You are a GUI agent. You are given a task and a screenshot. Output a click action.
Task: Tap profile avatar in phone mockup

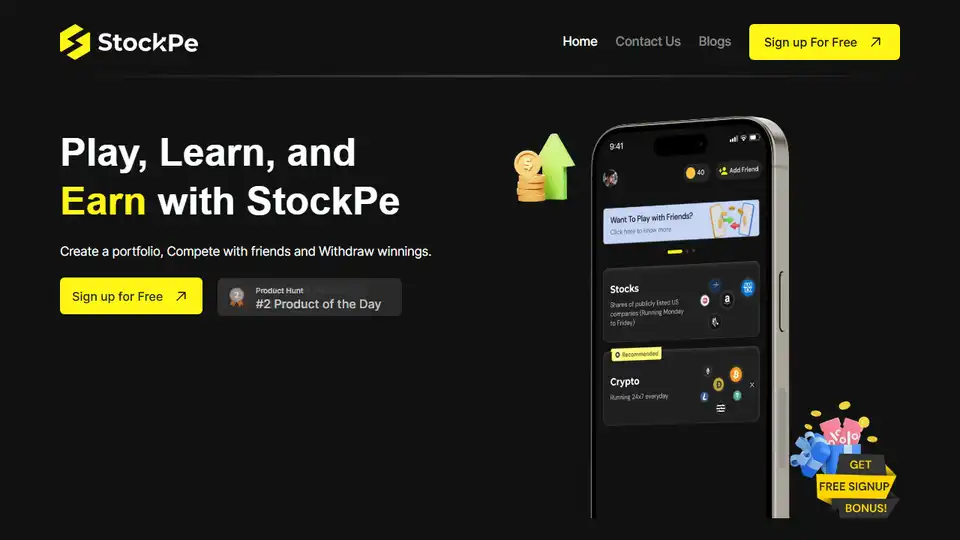click(610, 178)
